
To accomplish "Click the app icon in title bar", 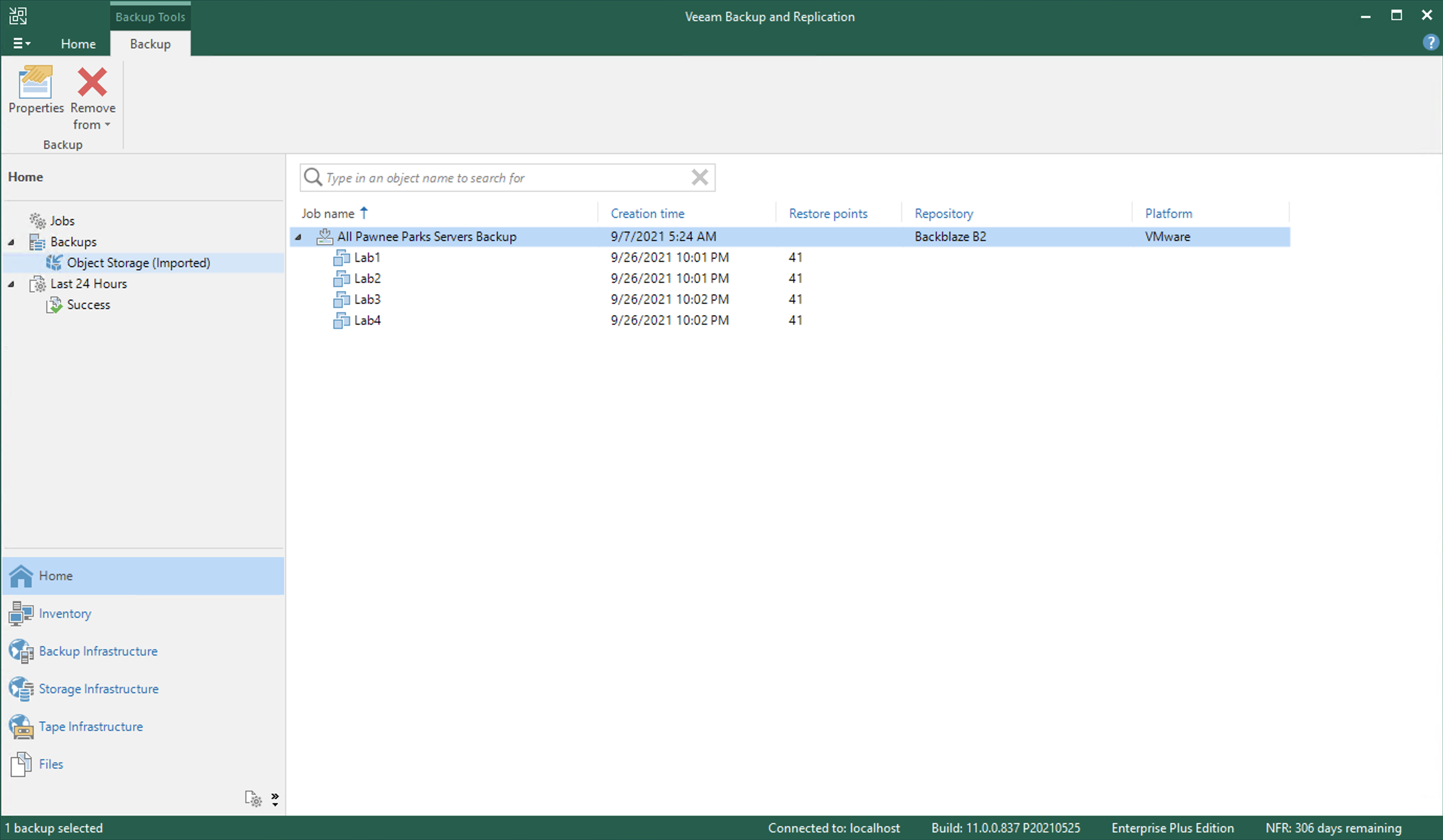I will click(18, 16).
